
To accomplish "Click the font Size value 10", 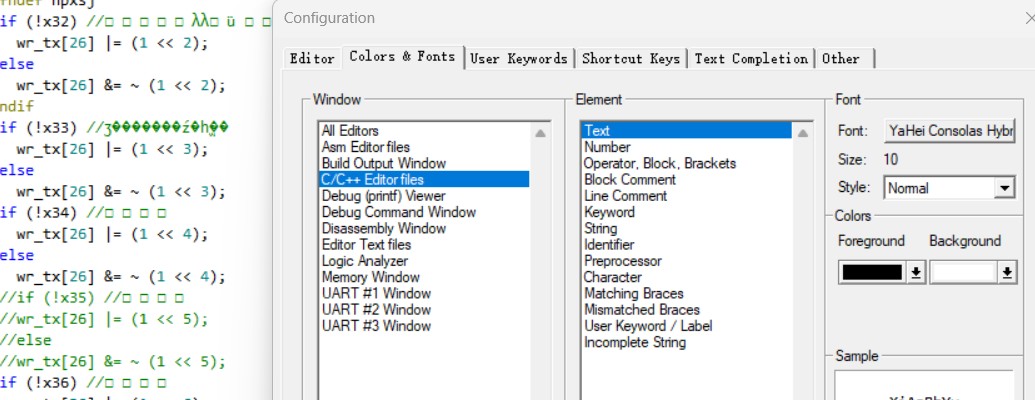I will [x=890, y=160].
